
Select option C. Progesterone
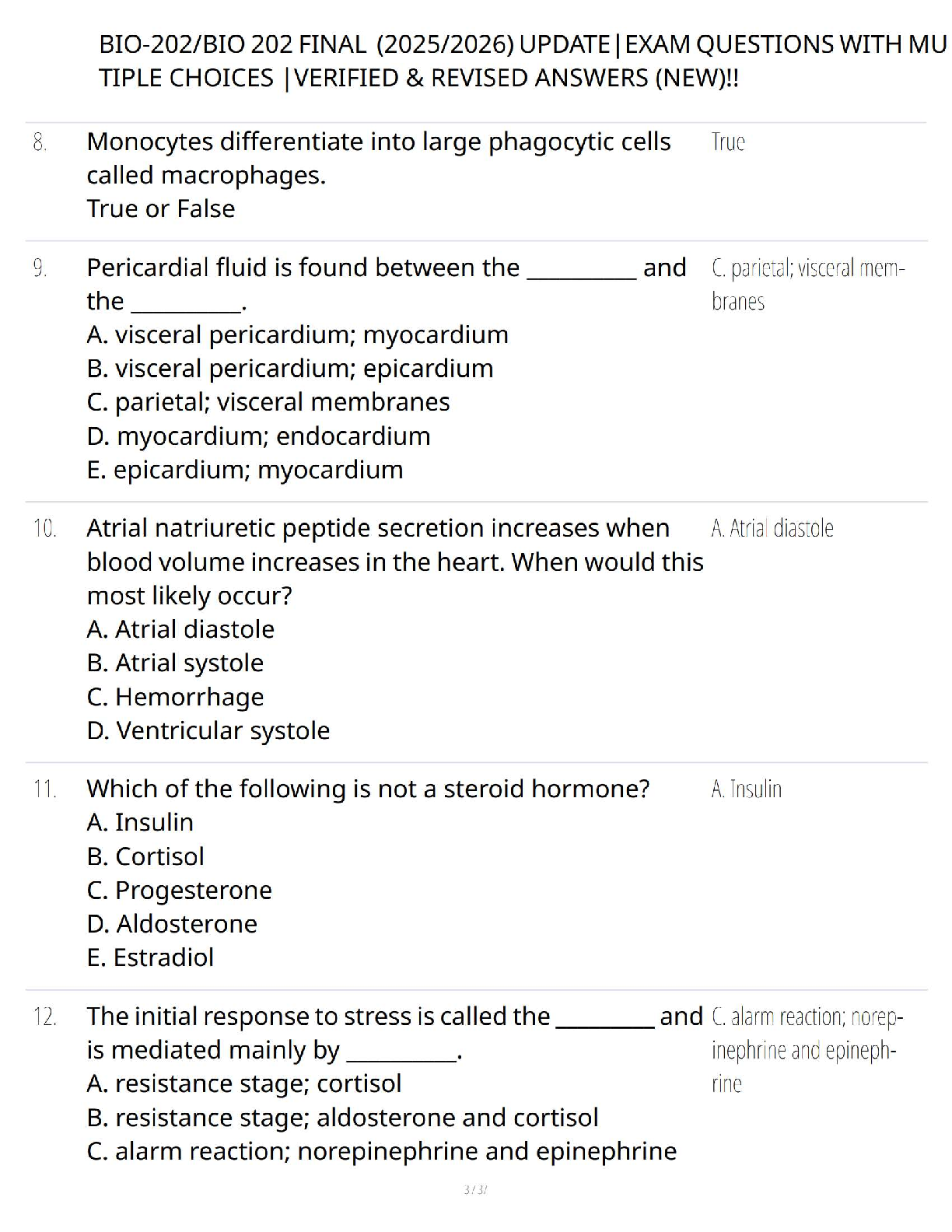tap(179, 891)
